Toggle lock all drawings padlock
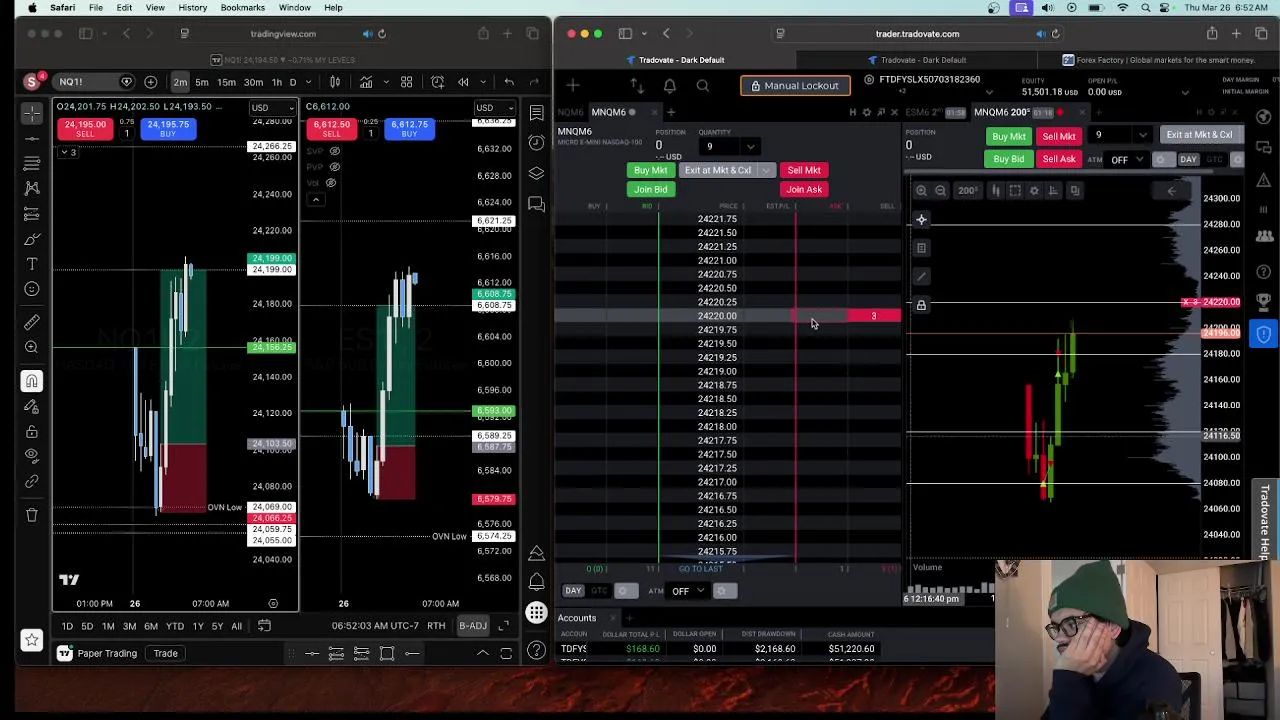Viewport: 1280px width, 720px height. point(32,431)
